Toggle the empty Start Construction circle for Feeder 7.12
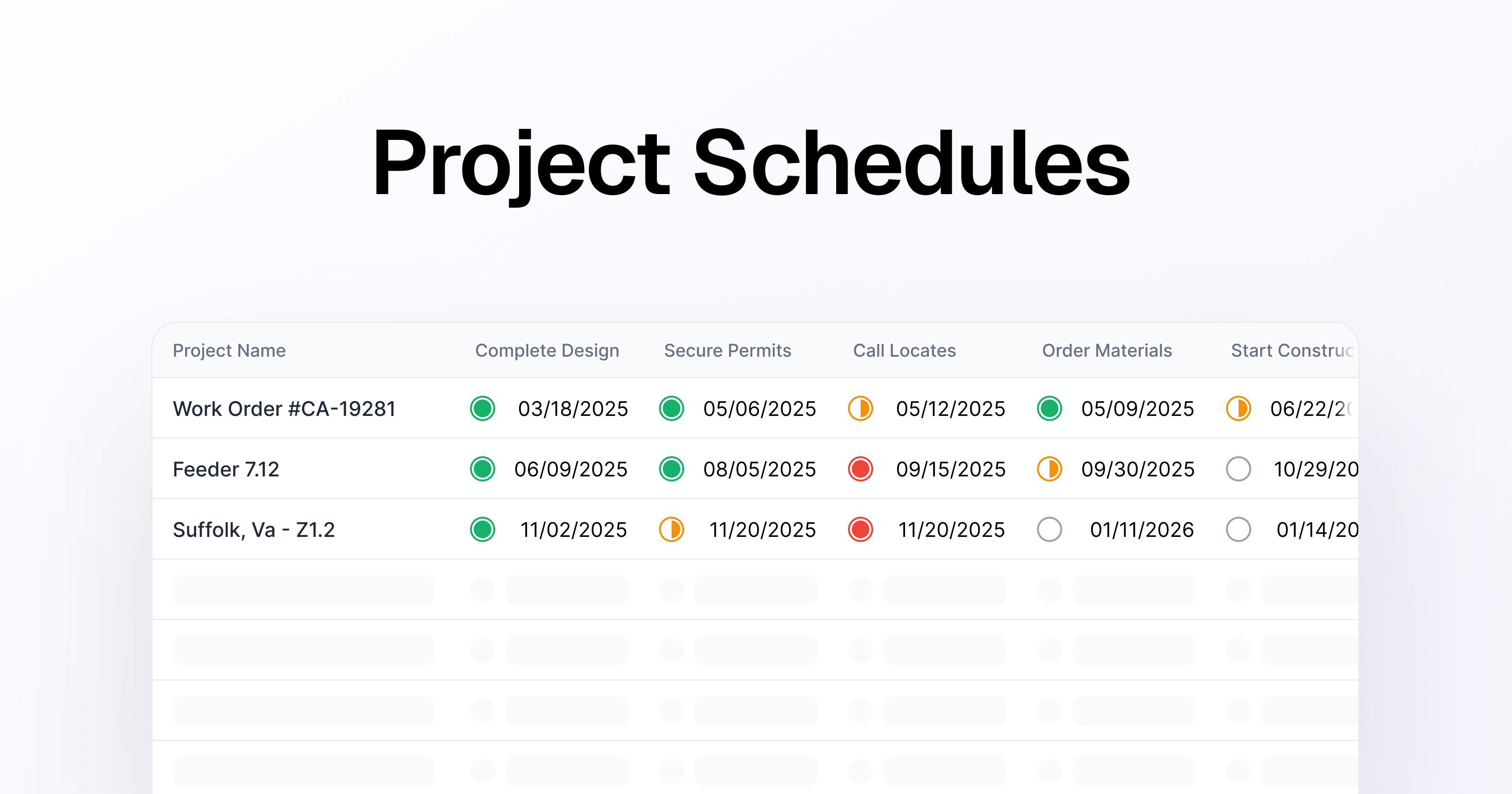The width and height of the screenshot is (1512, 794). pyautogui.click(x=1239, y=469)
